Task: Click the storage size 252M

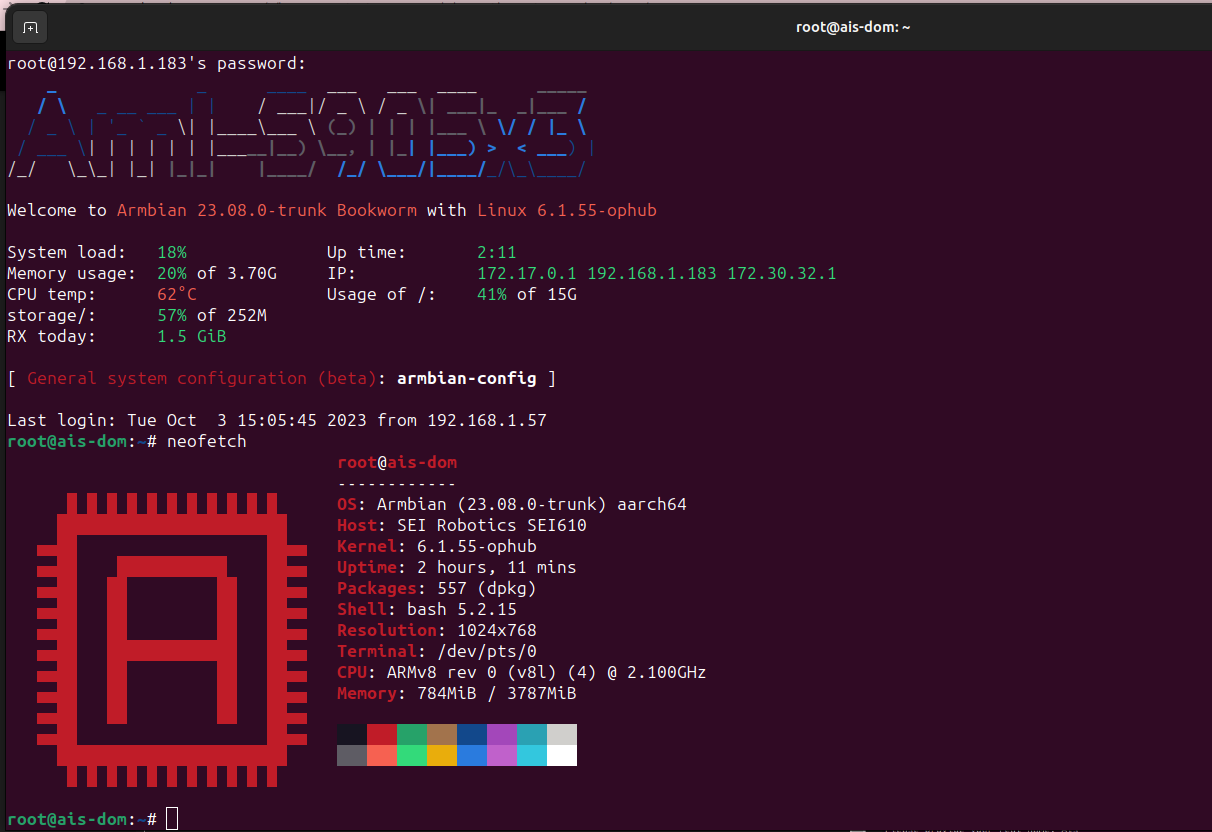Action: (247, 315)
